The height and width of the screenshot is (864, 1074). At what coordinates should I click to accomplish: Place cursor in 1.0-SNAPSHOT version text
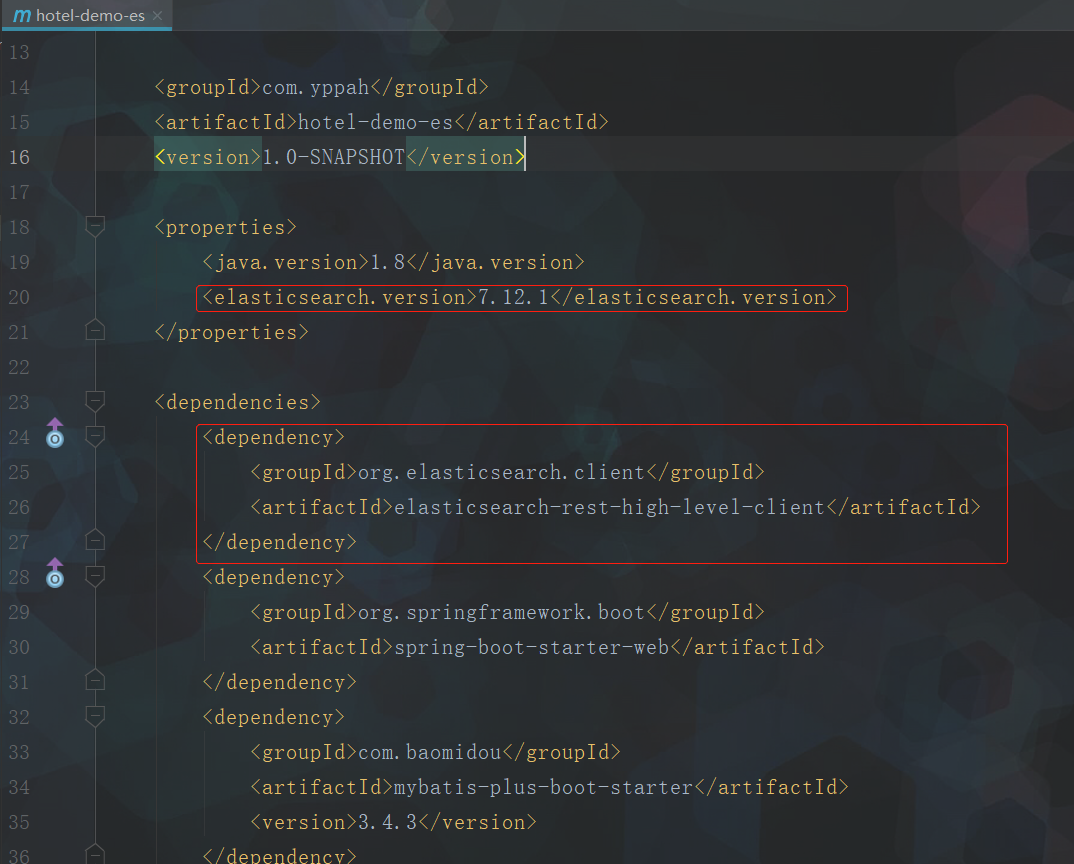(x=333, y=157)
